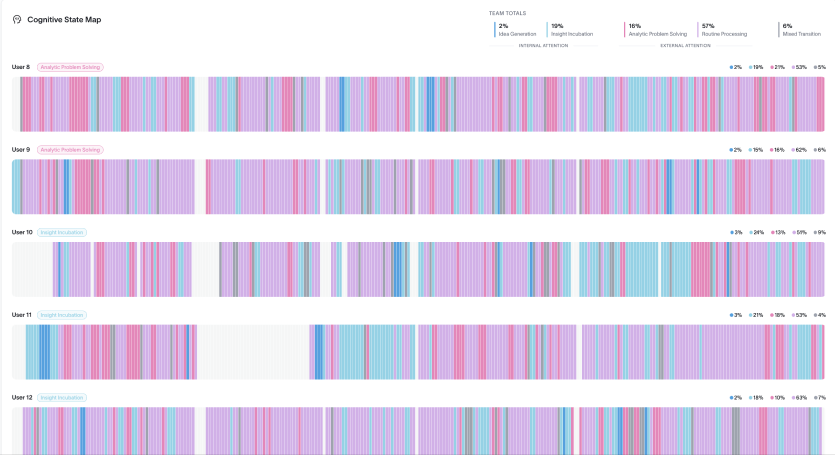Click User 9's 62% purple legend value
Viewport: 835px width, 455px height.
pos(799,150)
